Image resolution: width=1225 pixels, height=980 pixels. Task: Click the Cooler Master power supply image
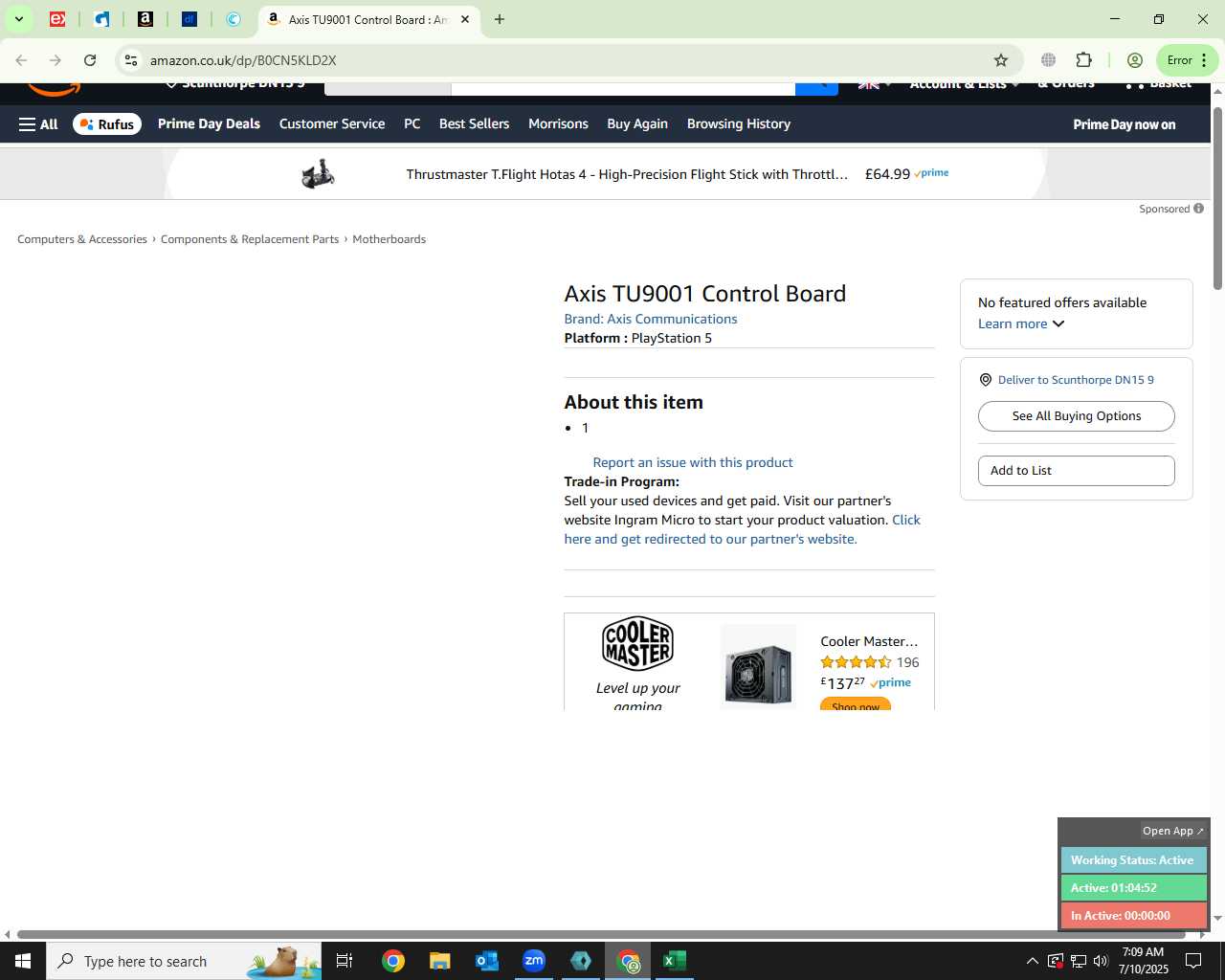(758, 667)
